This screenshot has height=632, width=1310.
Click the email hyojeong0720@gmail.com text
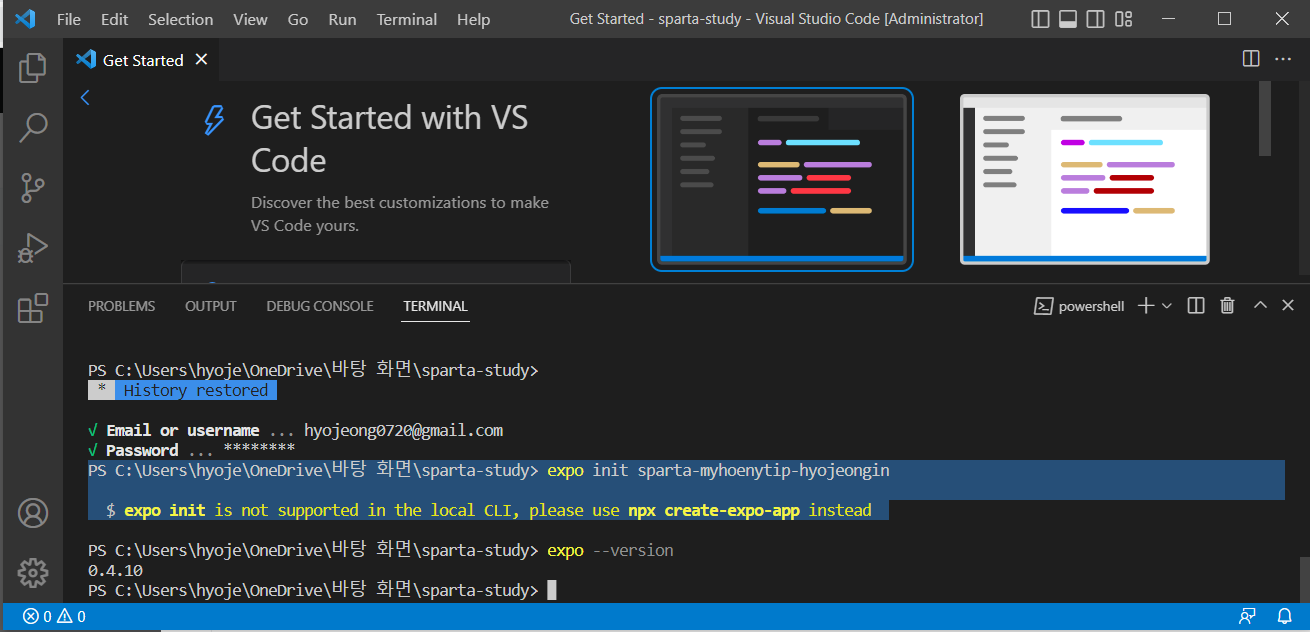(x=403, y=430)
